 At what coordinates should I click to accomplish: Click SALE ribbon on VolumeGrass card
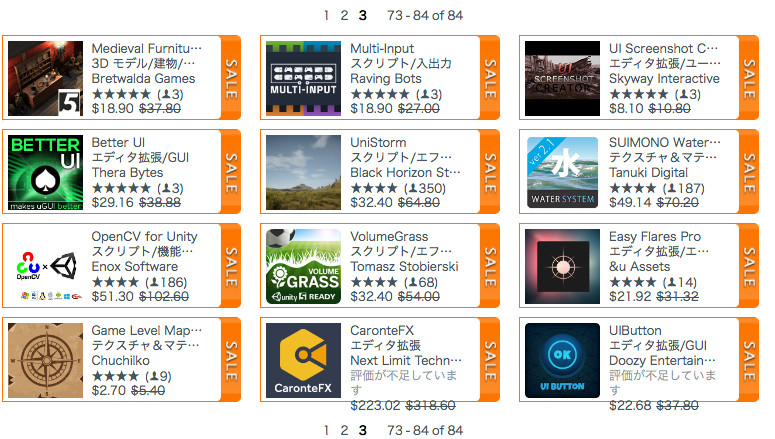(489, 266)
